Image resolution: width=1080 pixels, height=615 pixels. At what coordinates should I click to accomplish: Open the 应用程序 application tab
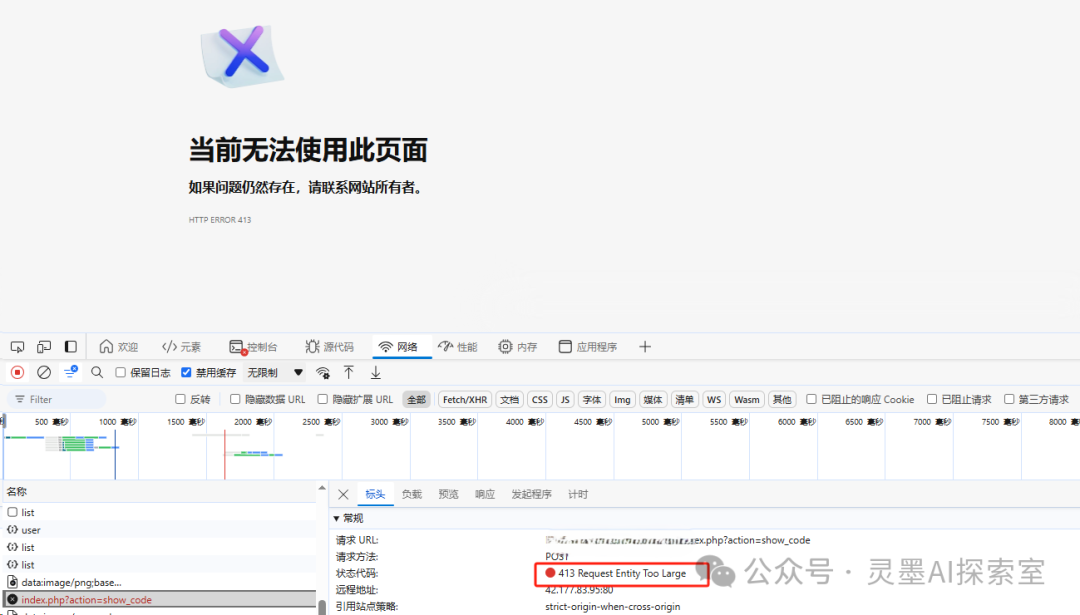coord(588,346)
